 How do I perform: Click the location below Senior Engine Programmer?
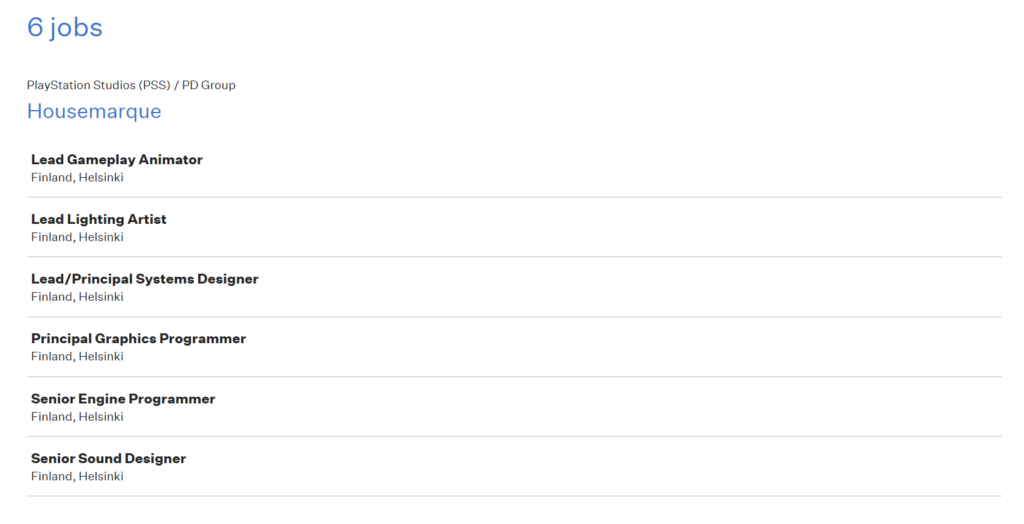pos(77,417)
